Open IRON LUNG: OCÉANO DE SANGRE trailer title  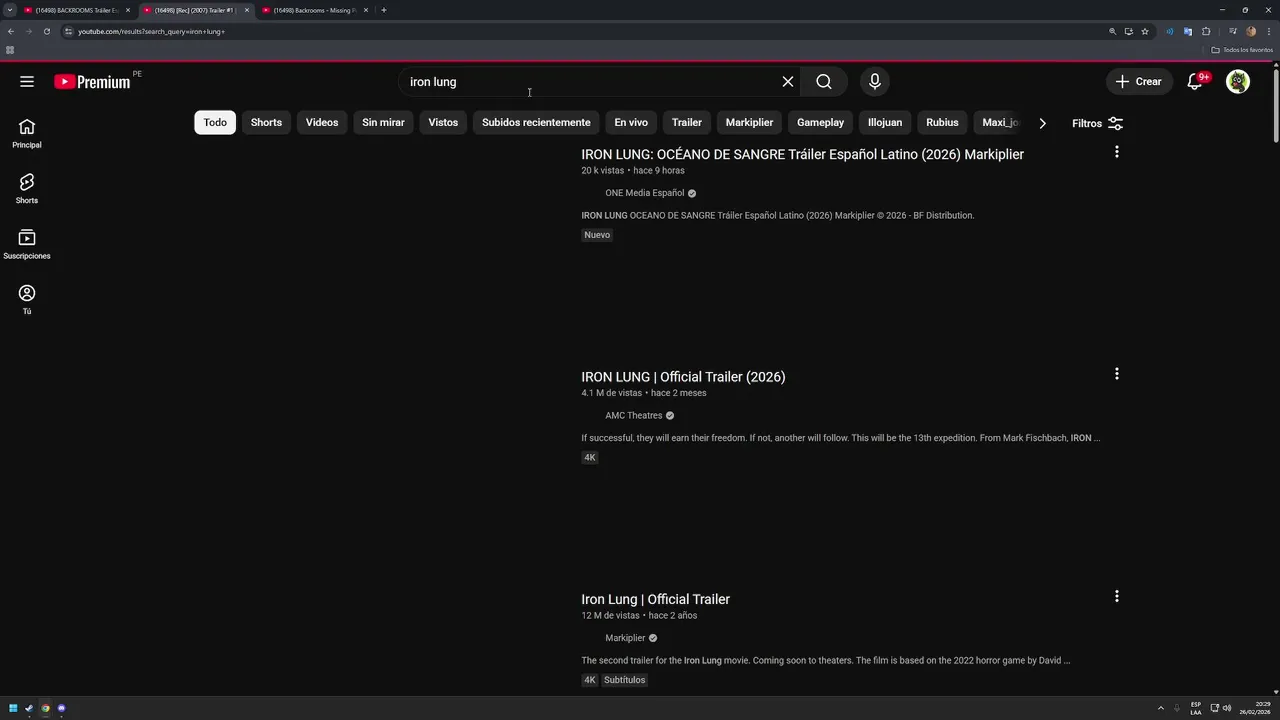pos(802,154)
